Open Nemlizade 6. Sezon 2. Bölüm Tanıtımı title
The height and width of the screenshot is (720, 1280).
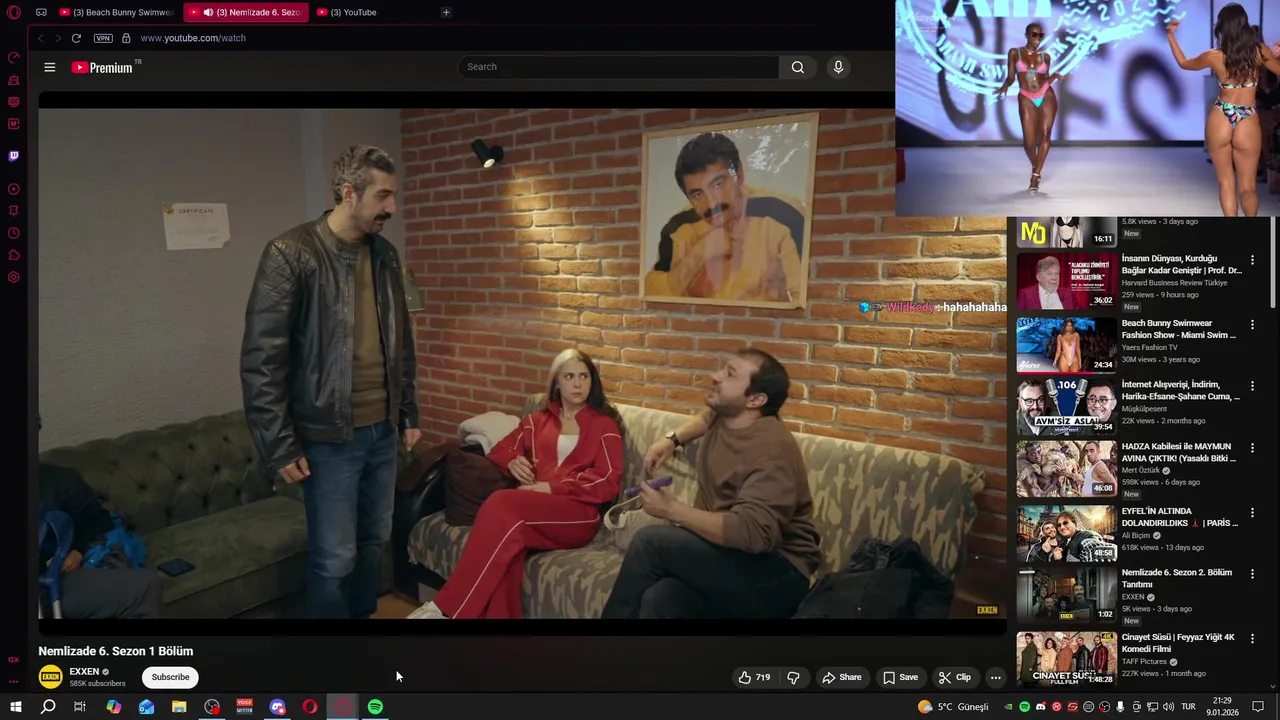(1176, 578)
